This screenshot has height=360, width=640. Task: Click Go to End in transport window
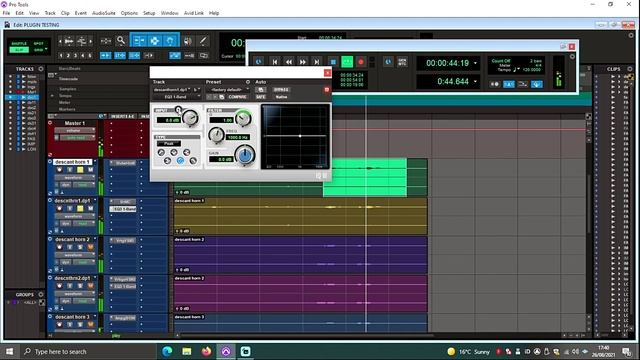click(317, 62)
